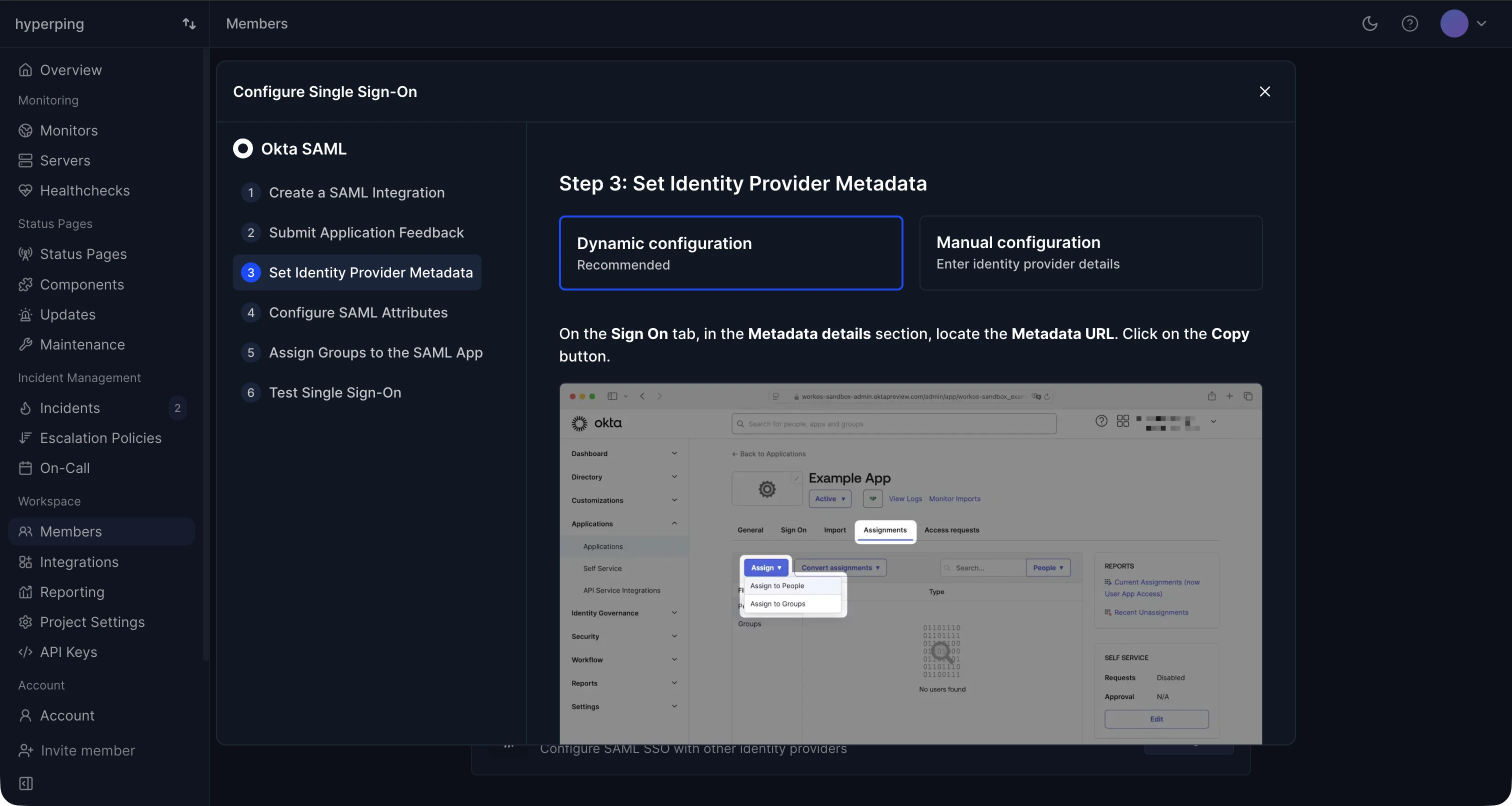Click the Components puzzle icon

[x=25, y=284]
